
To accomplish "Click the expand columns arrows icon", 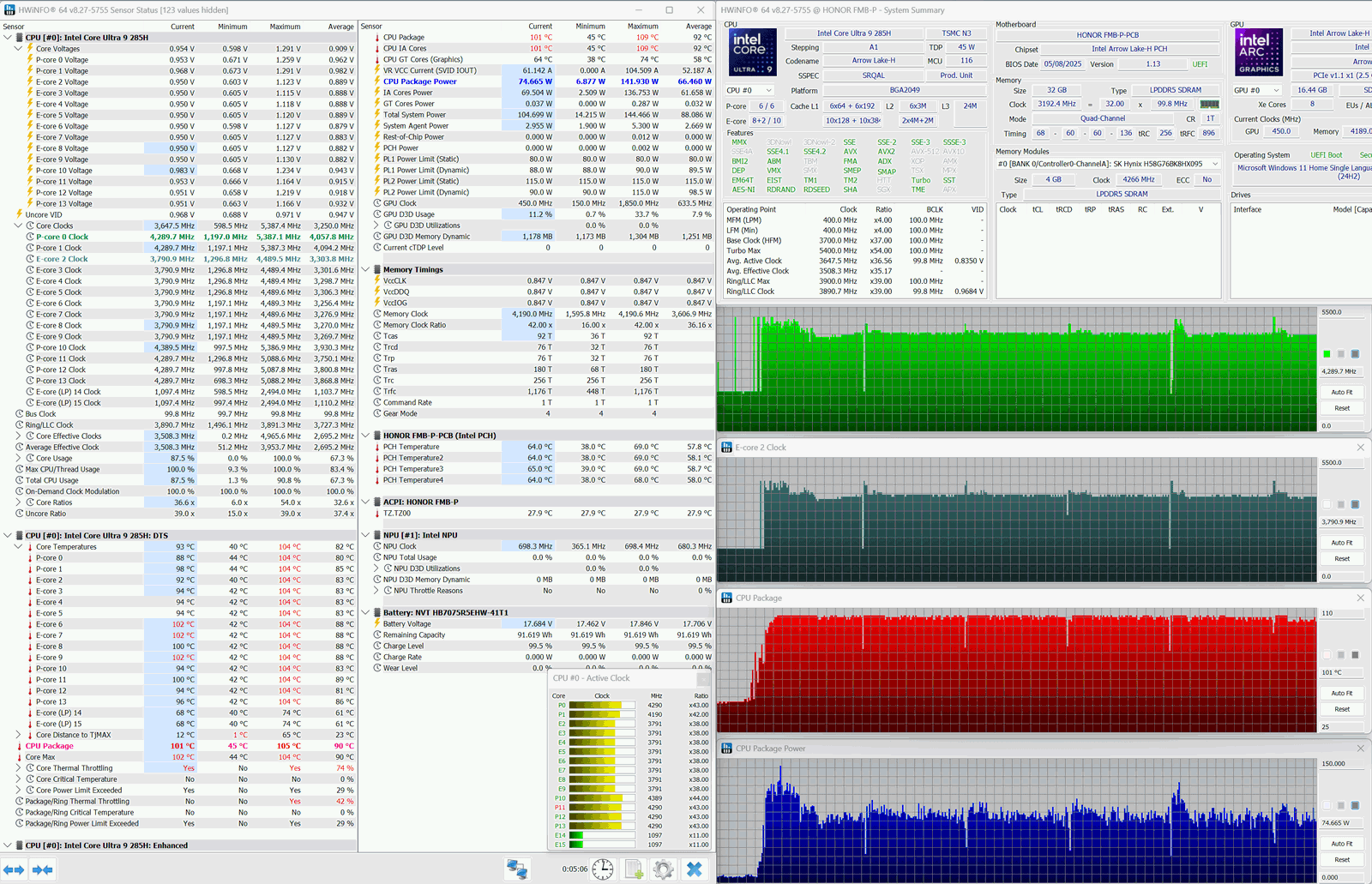I will (13, 869).
